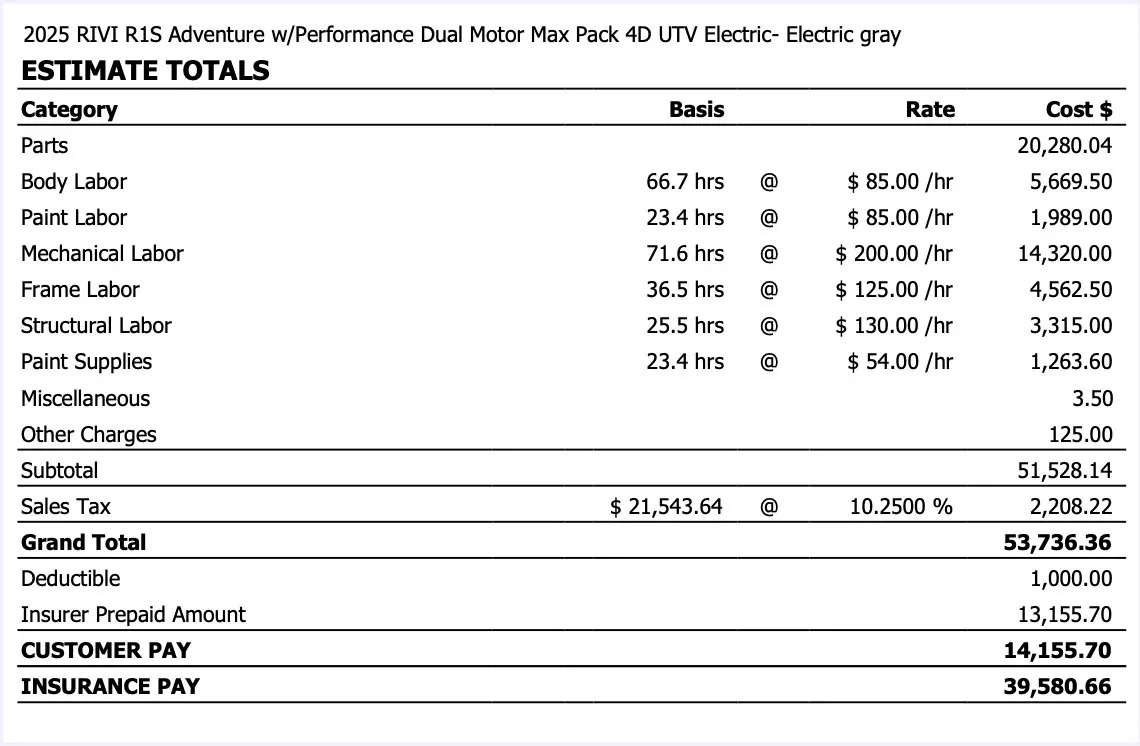Click the Mechanical Labor $200.00 /hr rate

click(x=894, y=254)
